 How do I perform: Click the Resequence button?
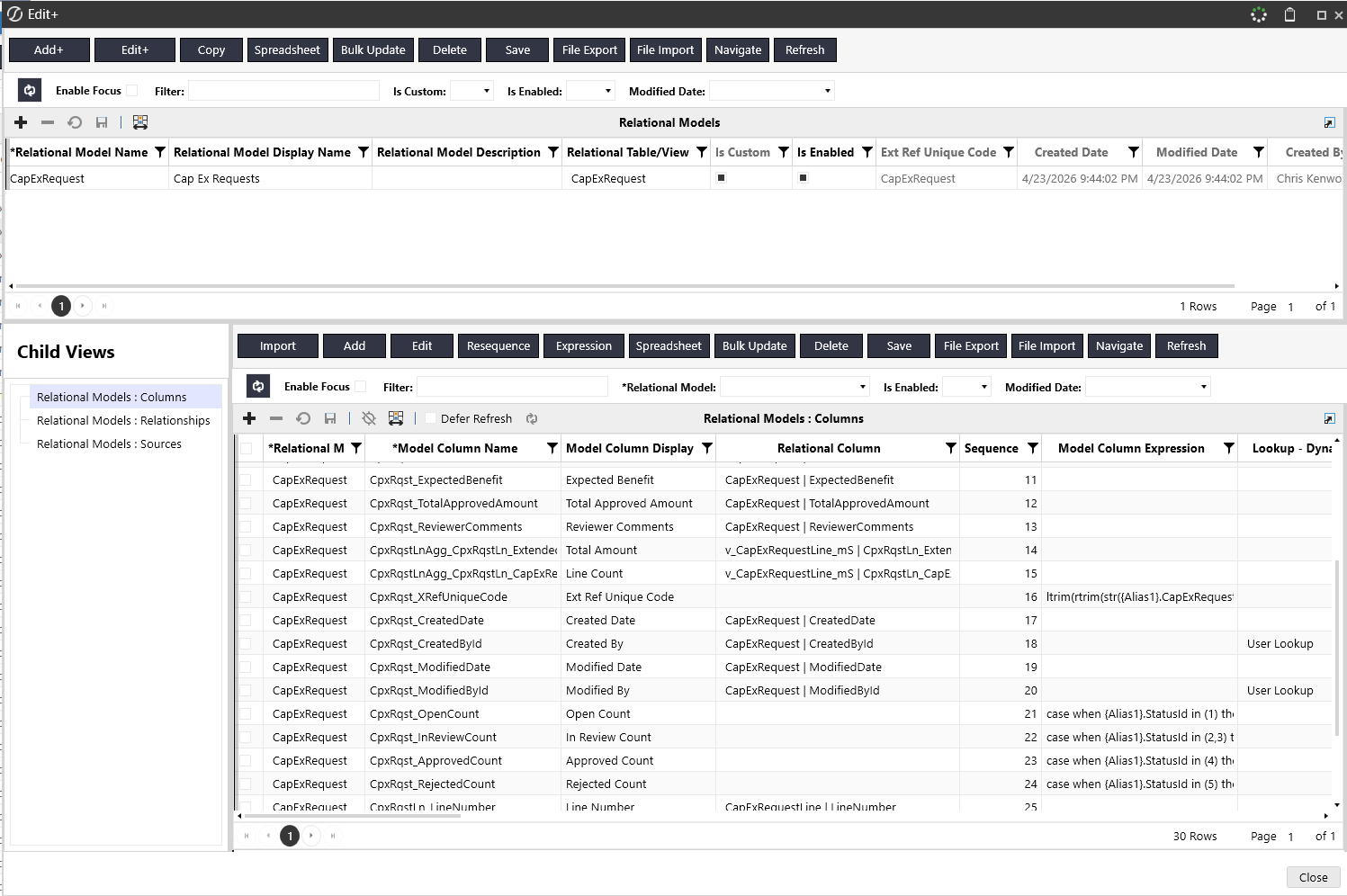[x=498, y=345]
